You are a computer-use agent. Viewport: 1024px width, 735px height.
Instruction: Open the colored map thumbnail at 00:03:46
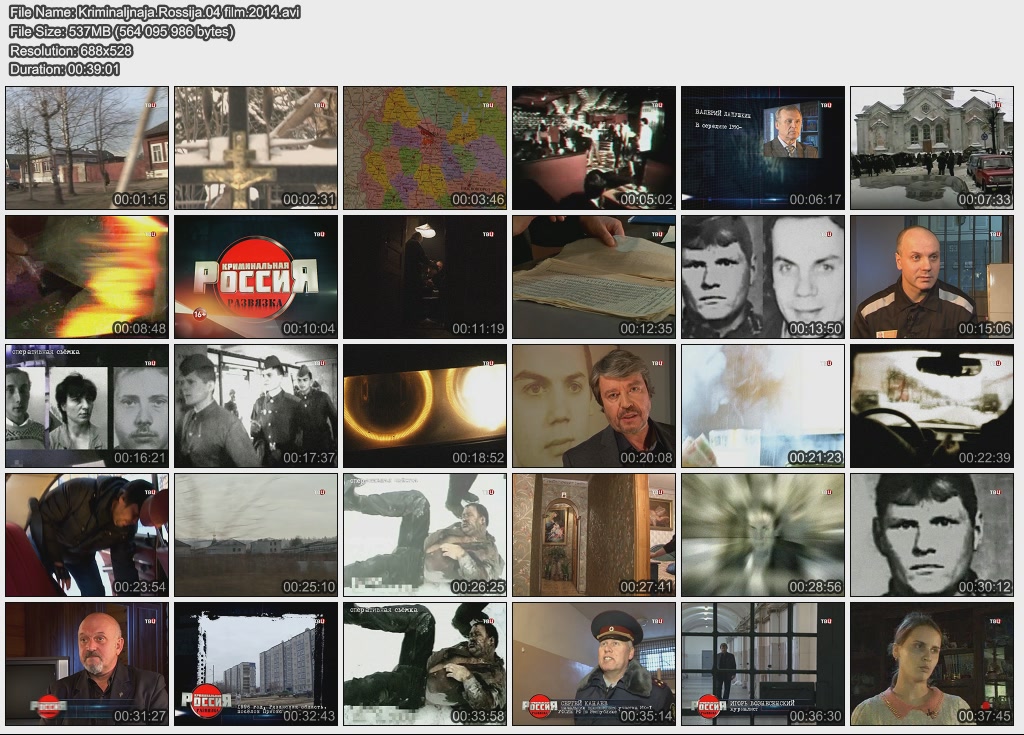click(x=425, y=147)
